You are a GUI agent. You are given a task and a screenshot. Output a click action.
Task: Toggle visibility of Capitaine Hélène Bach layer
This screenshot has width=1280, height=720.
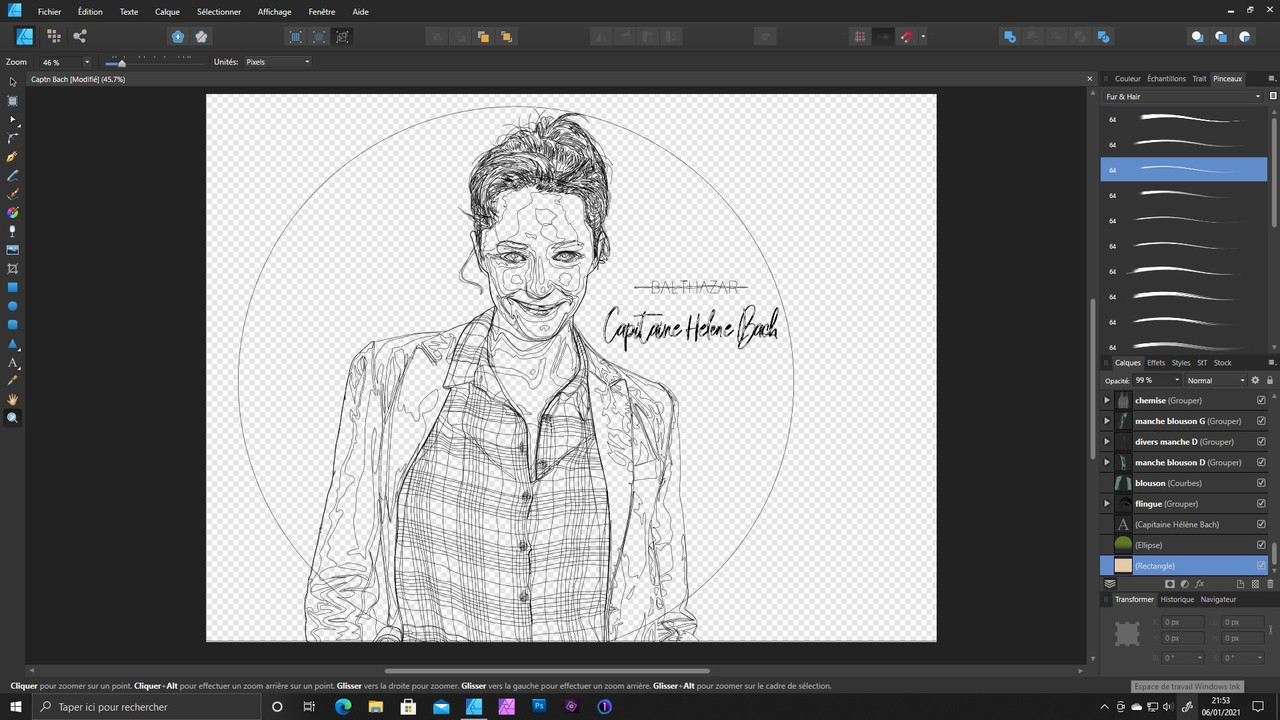(1261, 524)
